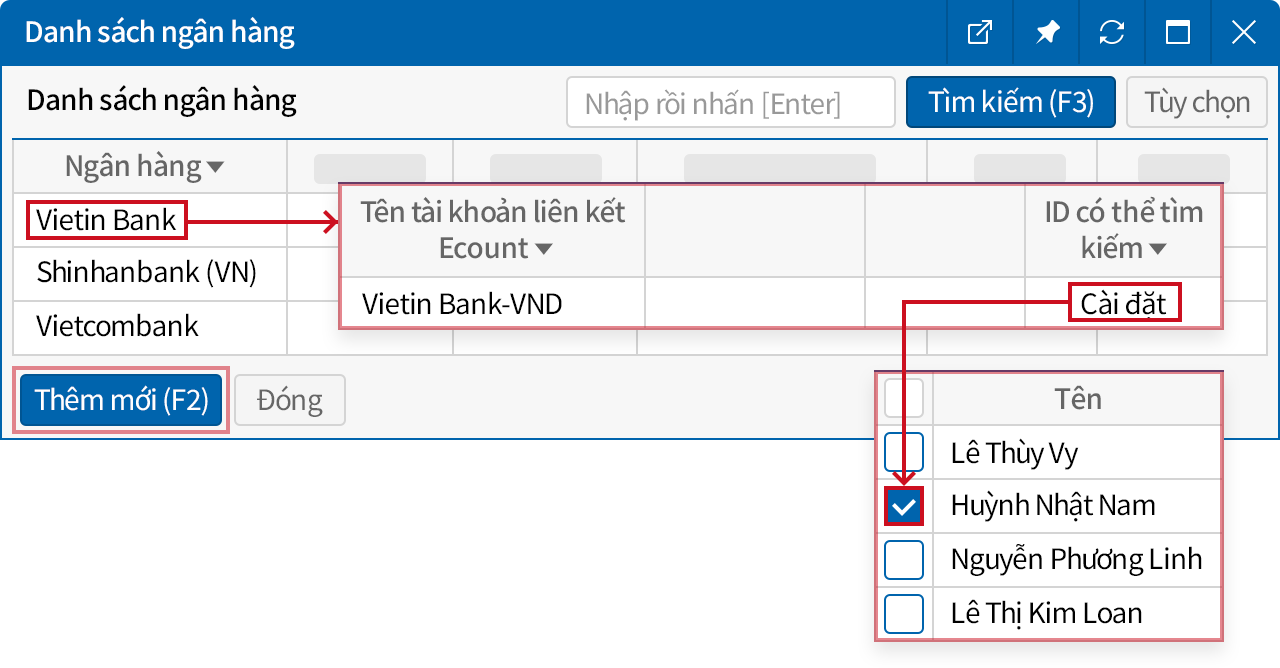Focus the search input field
Screen dimensions: 1280x668
(x=730, y=102)
